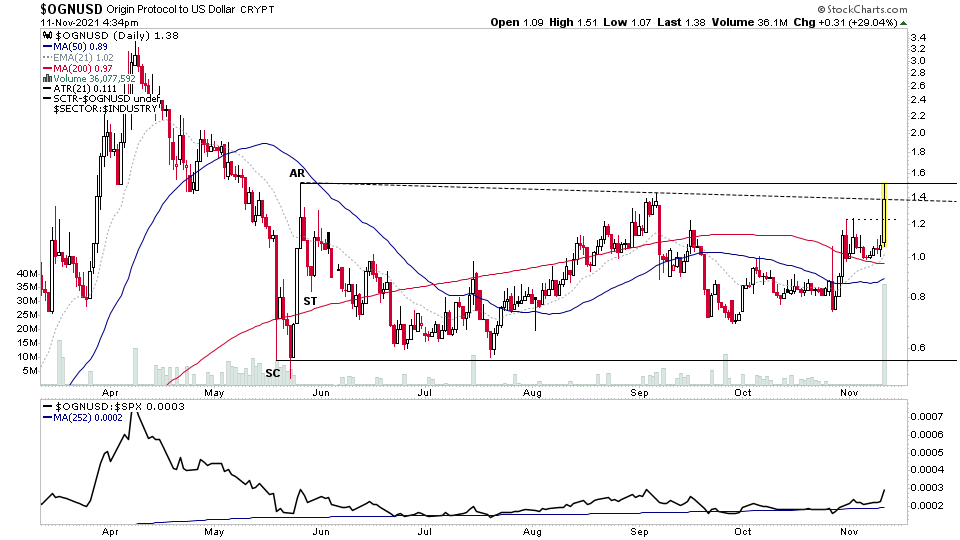Click the Low 1.07 value
This screenshot has width=960, height=540.
click(x=628, y=22)
